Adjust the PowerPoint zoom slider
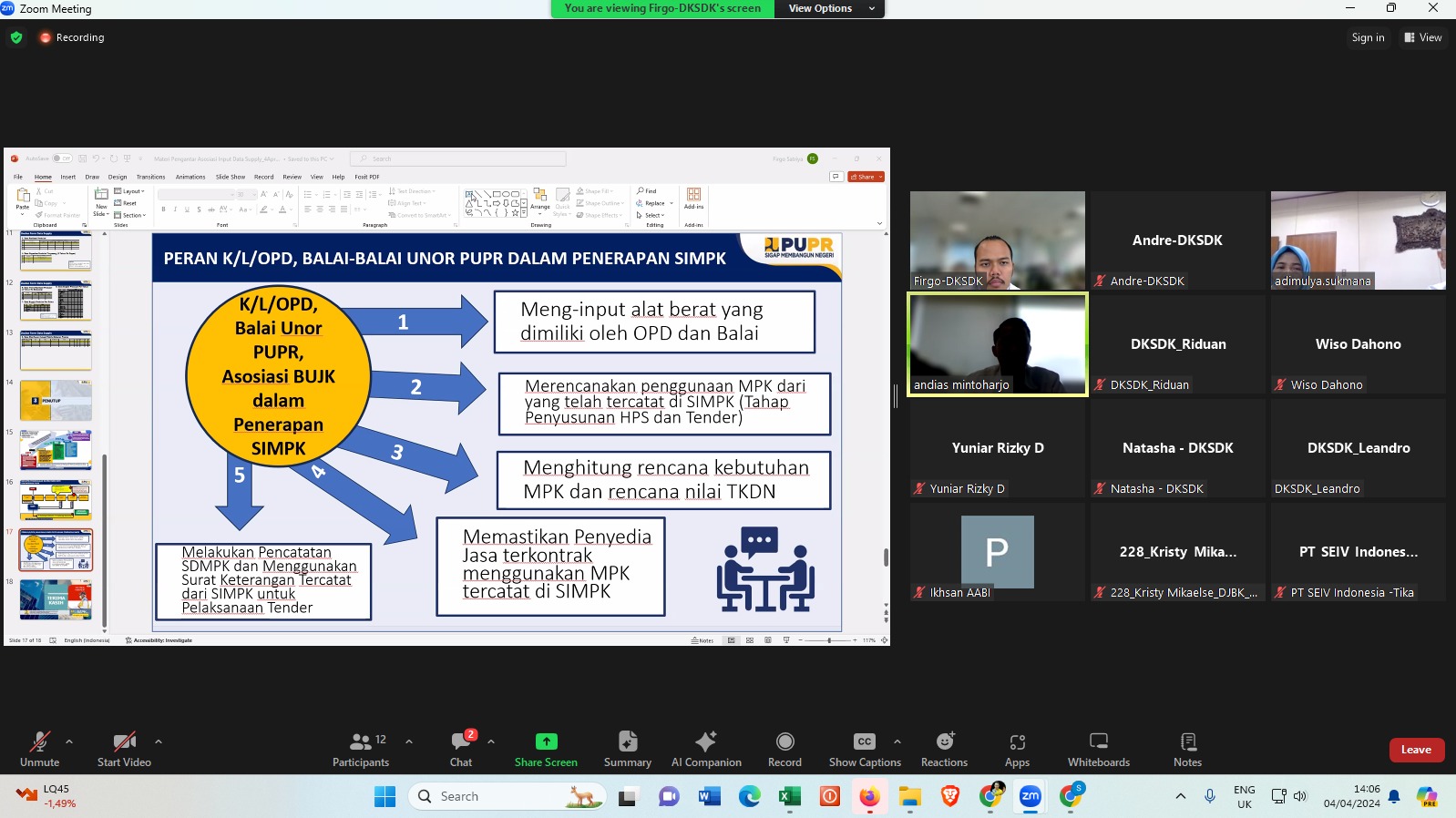 (x=828, y=640)
